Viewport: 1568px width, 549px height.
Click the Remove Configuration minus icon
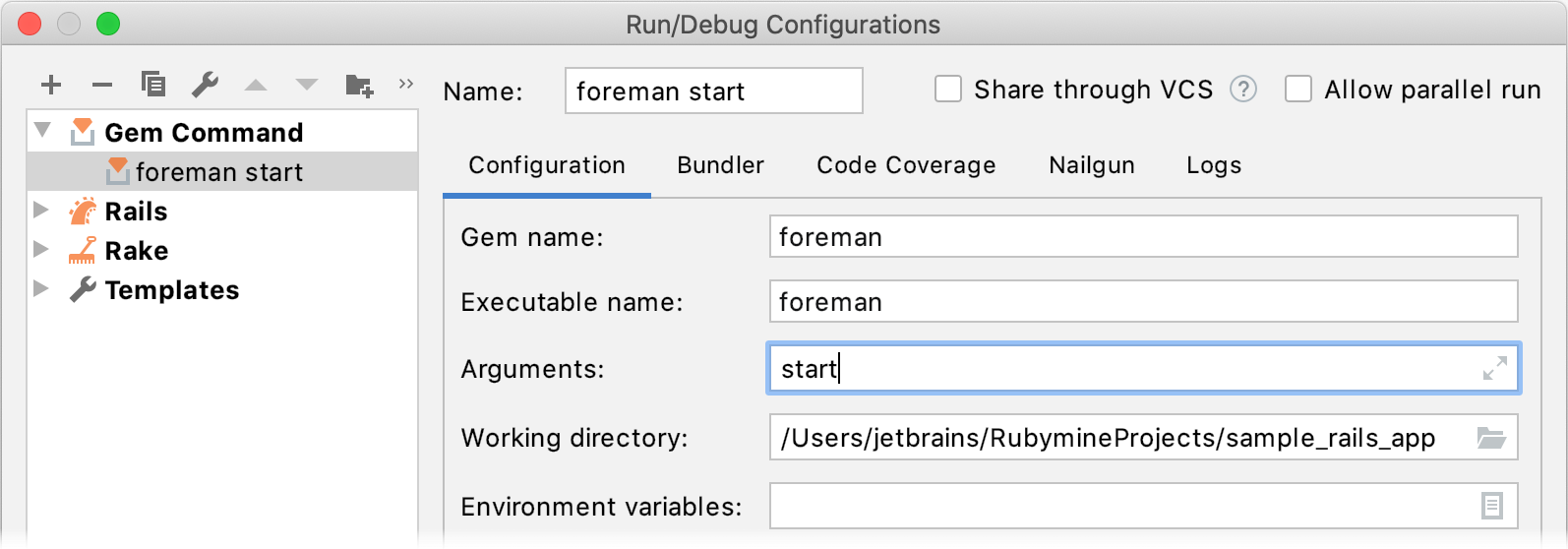pos(102,86)
